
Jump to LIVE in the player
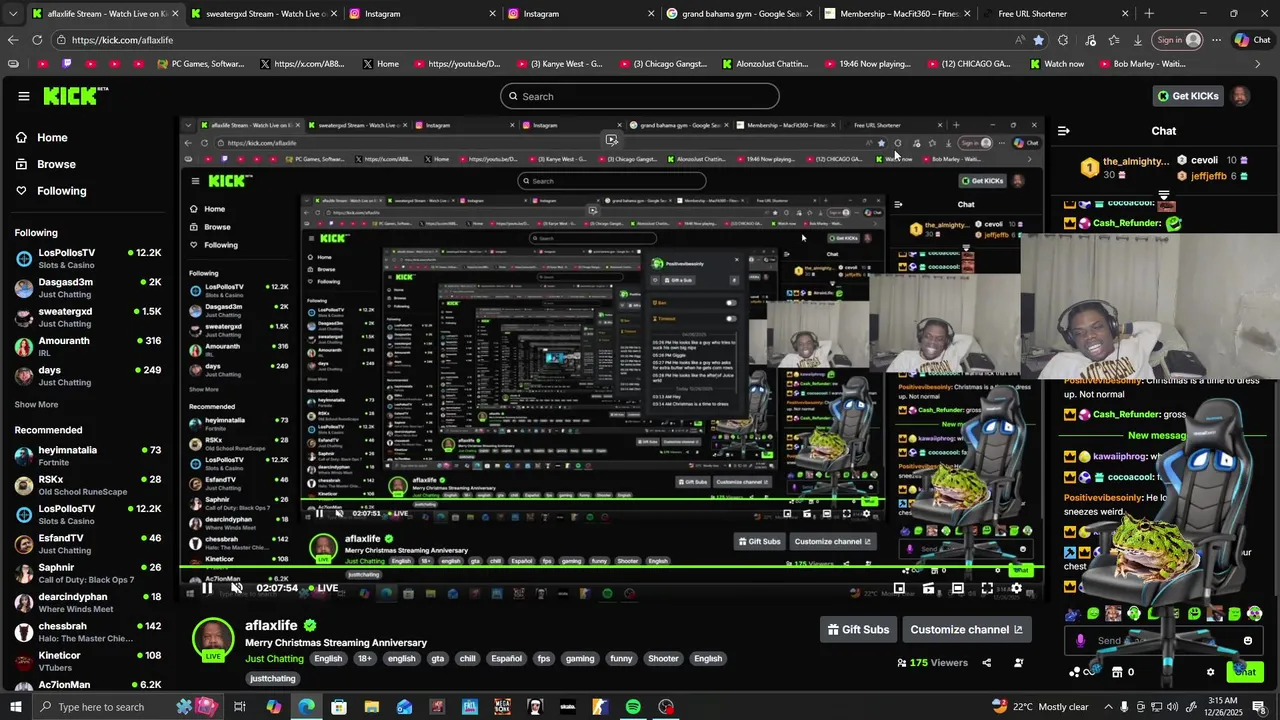[322, 588]
